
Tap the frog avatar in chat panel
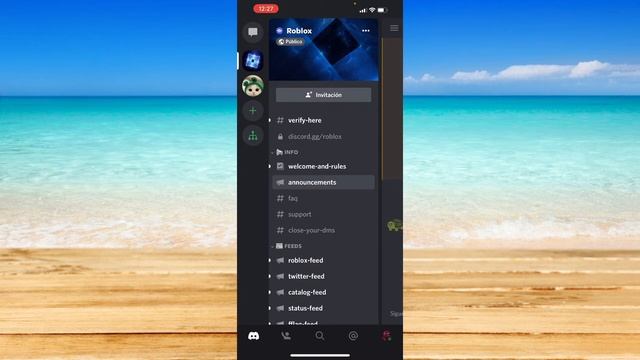(394, 225)
